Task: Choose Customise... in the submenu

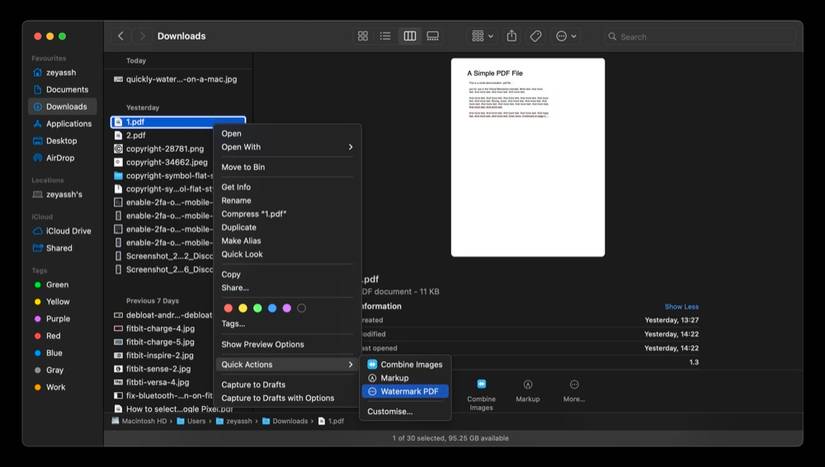Action: (x=405, y=412)
